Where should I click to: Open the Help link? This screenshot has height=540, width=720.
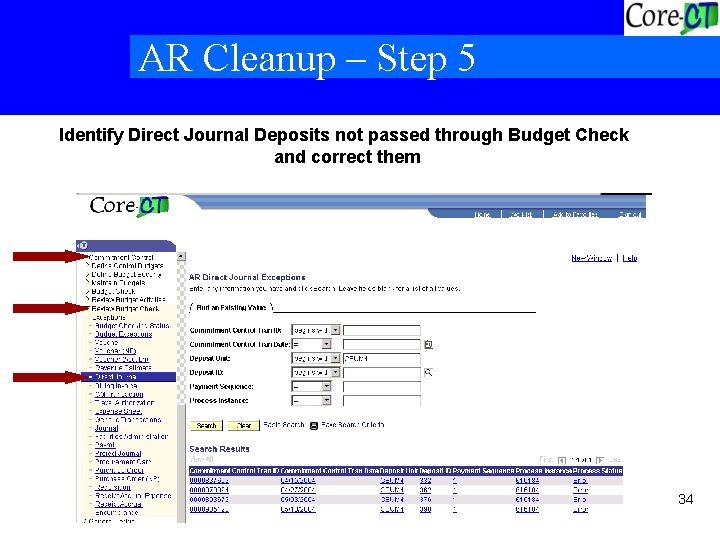pyautogui.click(x=630, y=258)
